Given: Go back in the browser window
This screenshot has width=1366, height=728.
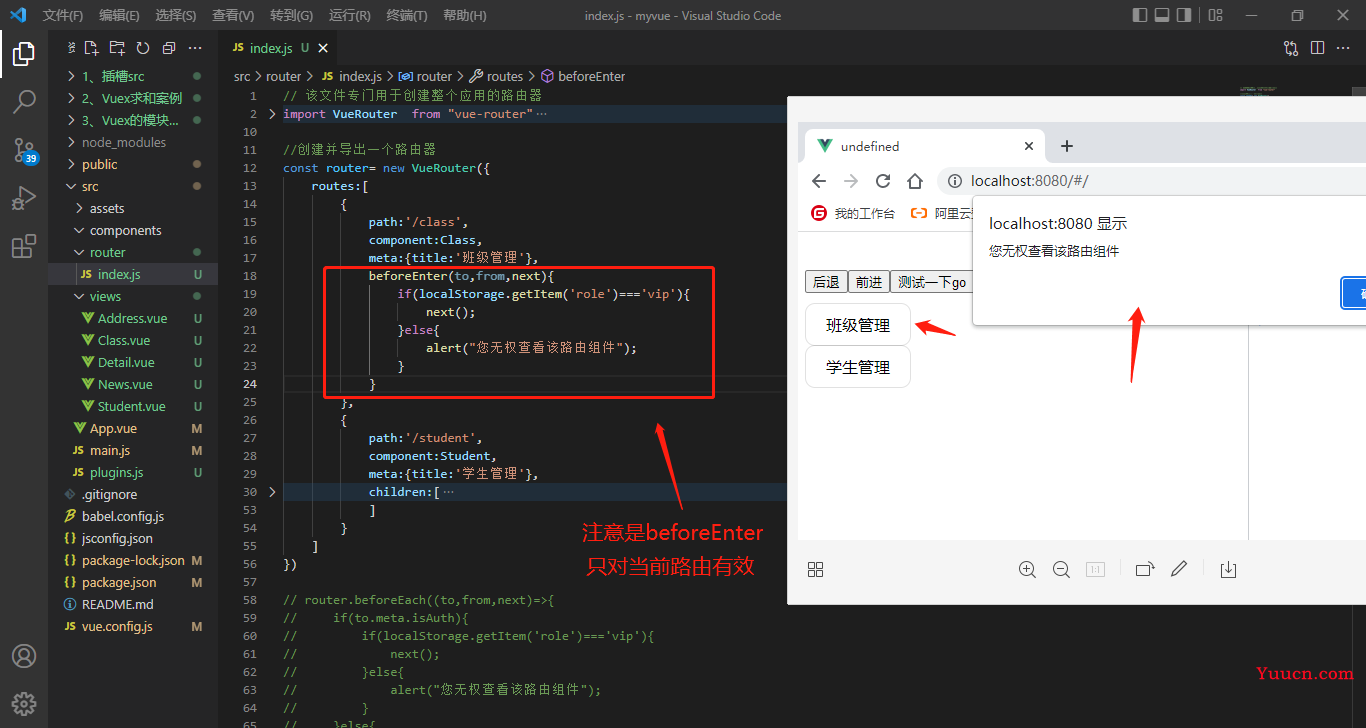Looking at the screenshot, I should pyautogui.click(x=819, y=181).
